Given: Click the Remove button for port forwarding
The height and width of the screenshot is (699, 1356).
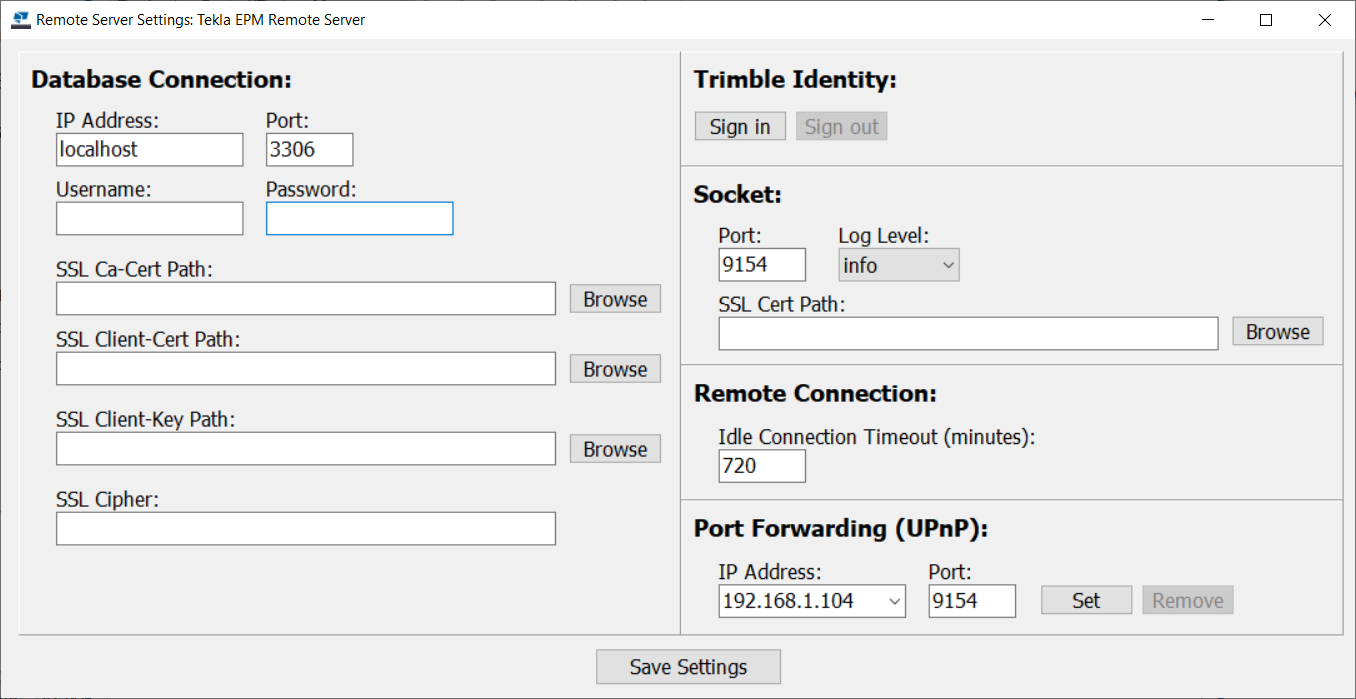Looking at the screenshot, I should tap(1187, 600).
